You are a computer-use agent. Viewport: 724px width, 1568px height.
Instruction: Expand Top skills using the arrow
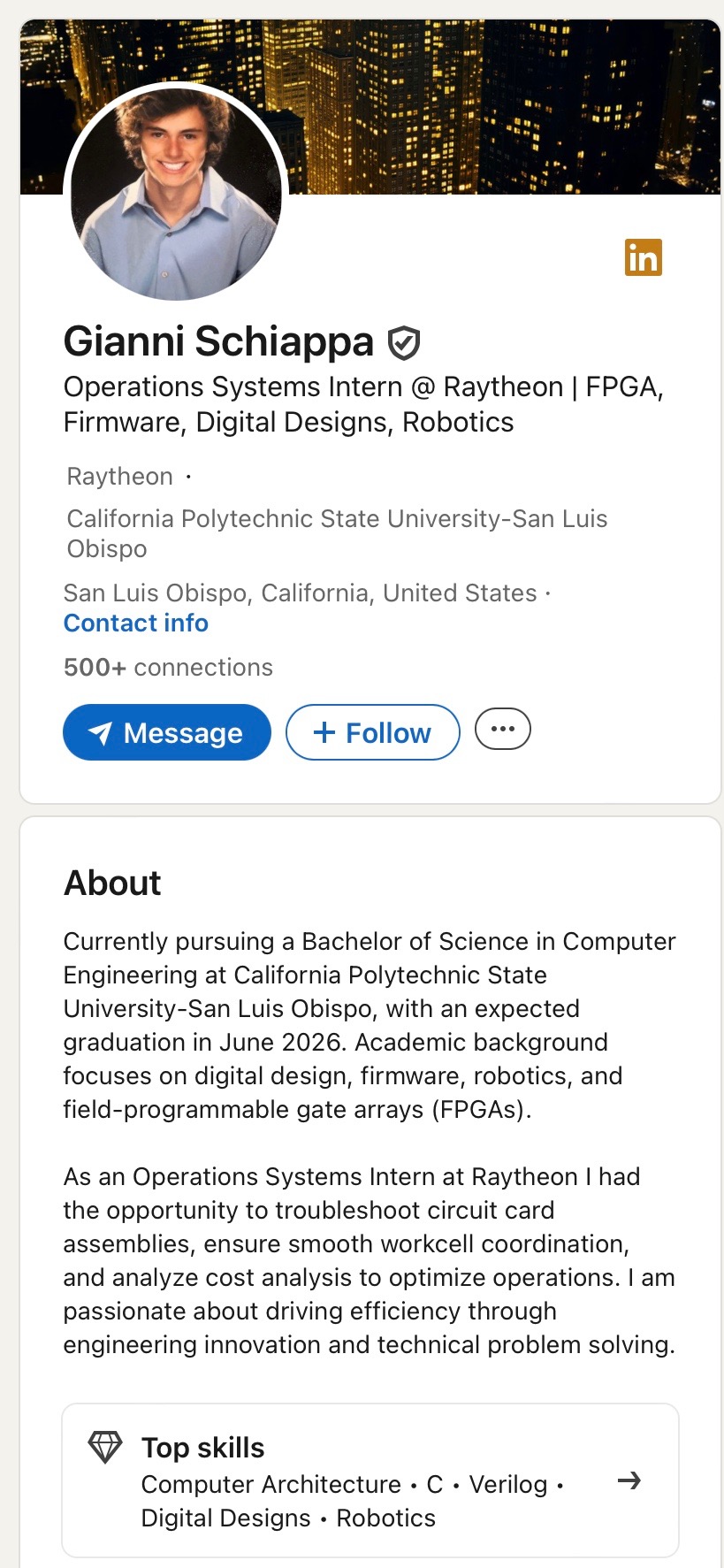click(629, 1480)
